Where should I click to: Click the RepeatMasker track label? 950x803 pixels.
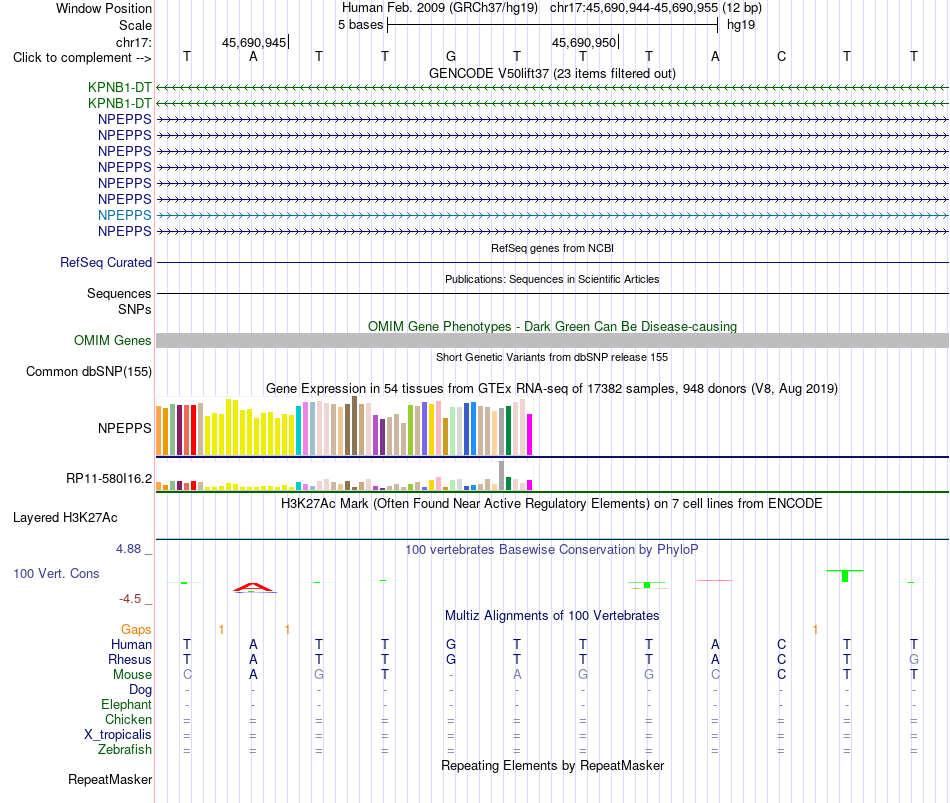pos(110,779)
